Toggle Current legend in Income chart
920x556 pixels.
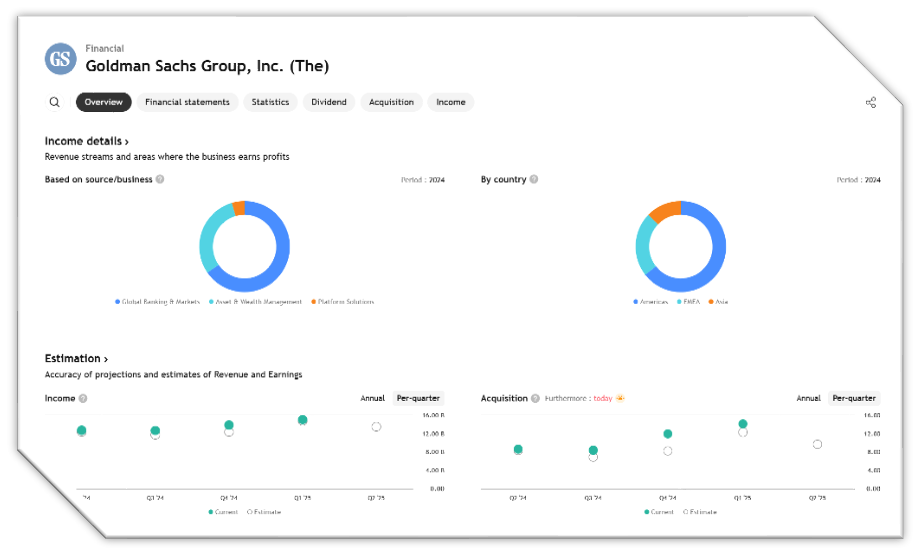point(223,512)
